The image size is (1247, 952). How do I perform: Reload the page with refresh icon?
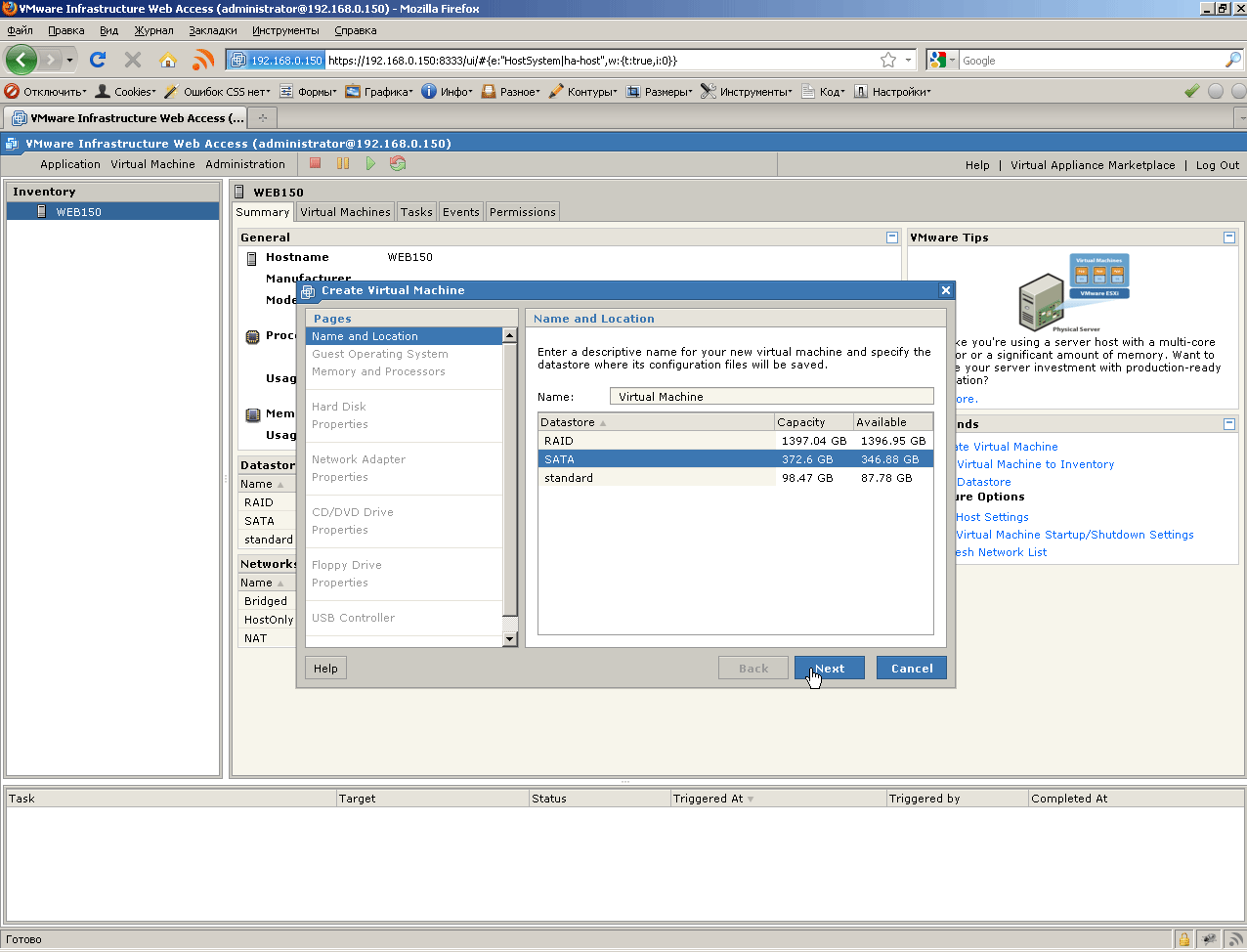pyautogui.click(x=98, y=60)
